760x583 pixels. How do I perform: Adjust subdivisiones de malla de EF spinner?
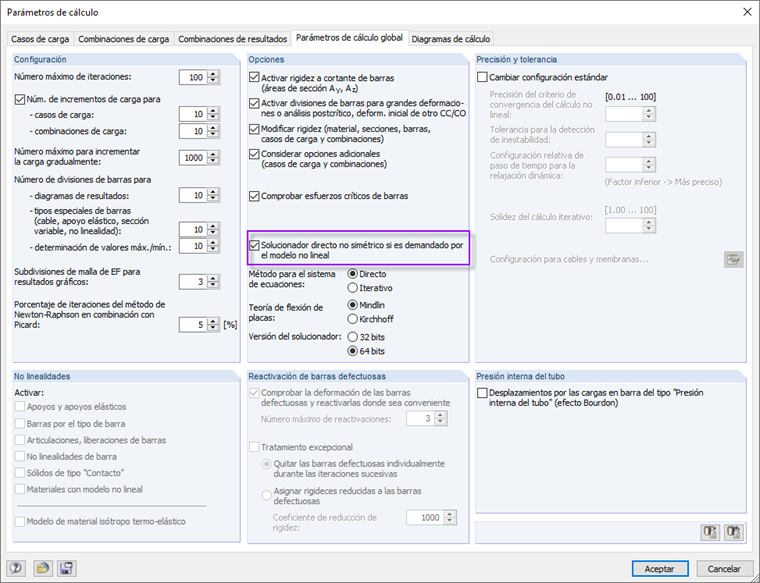[213, 282]
